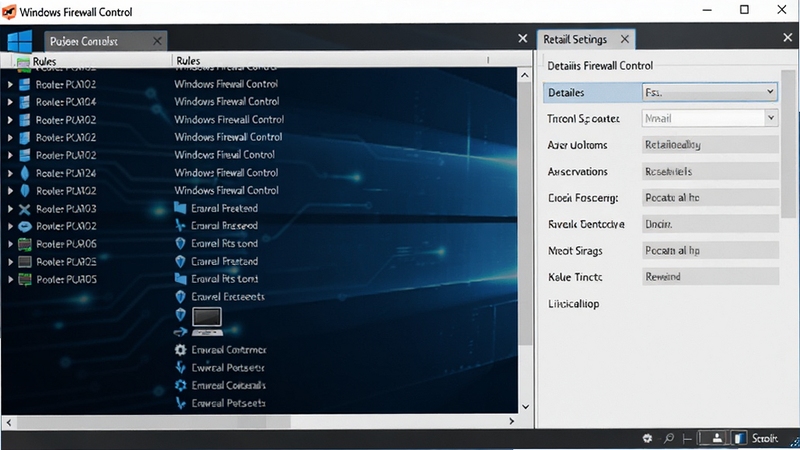Click the gear icon beside Emrreal Coiteads
This screenshot has height=450, width=800.
pyautogui.click(x=180, y=385)
